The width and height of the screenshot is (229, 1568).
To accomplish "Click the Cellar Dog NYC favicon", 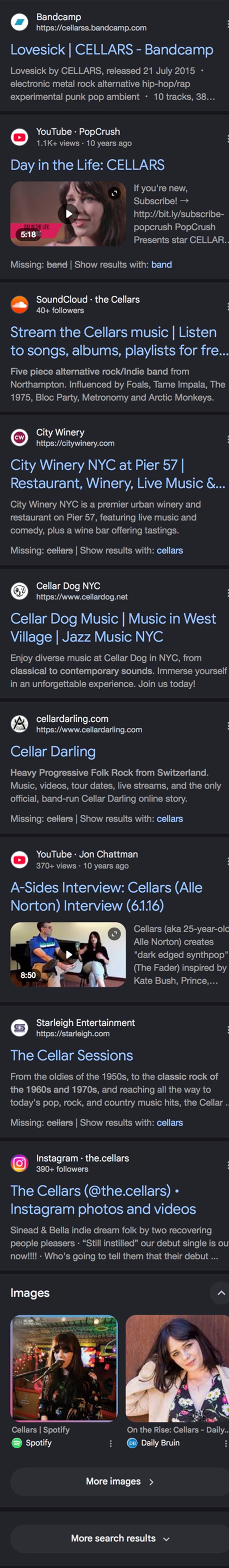I will (x=20, y=591).
